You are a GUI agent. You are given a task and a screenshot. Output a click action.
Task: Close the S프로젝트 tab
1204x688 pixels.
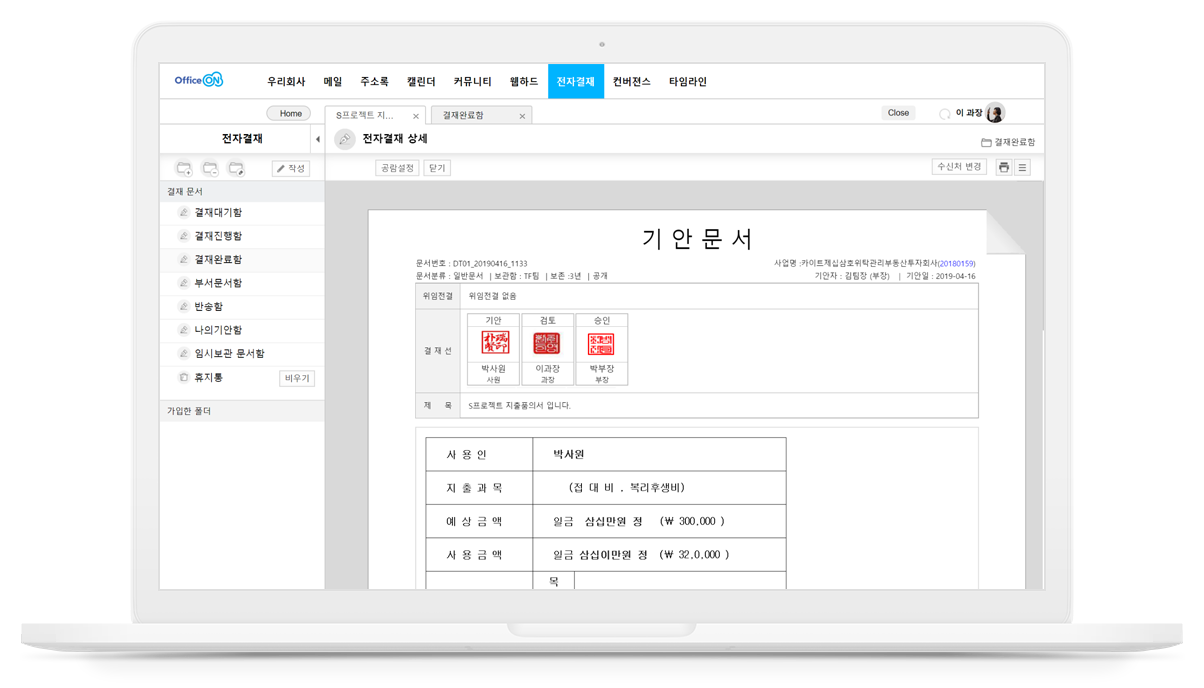point(416,116)
